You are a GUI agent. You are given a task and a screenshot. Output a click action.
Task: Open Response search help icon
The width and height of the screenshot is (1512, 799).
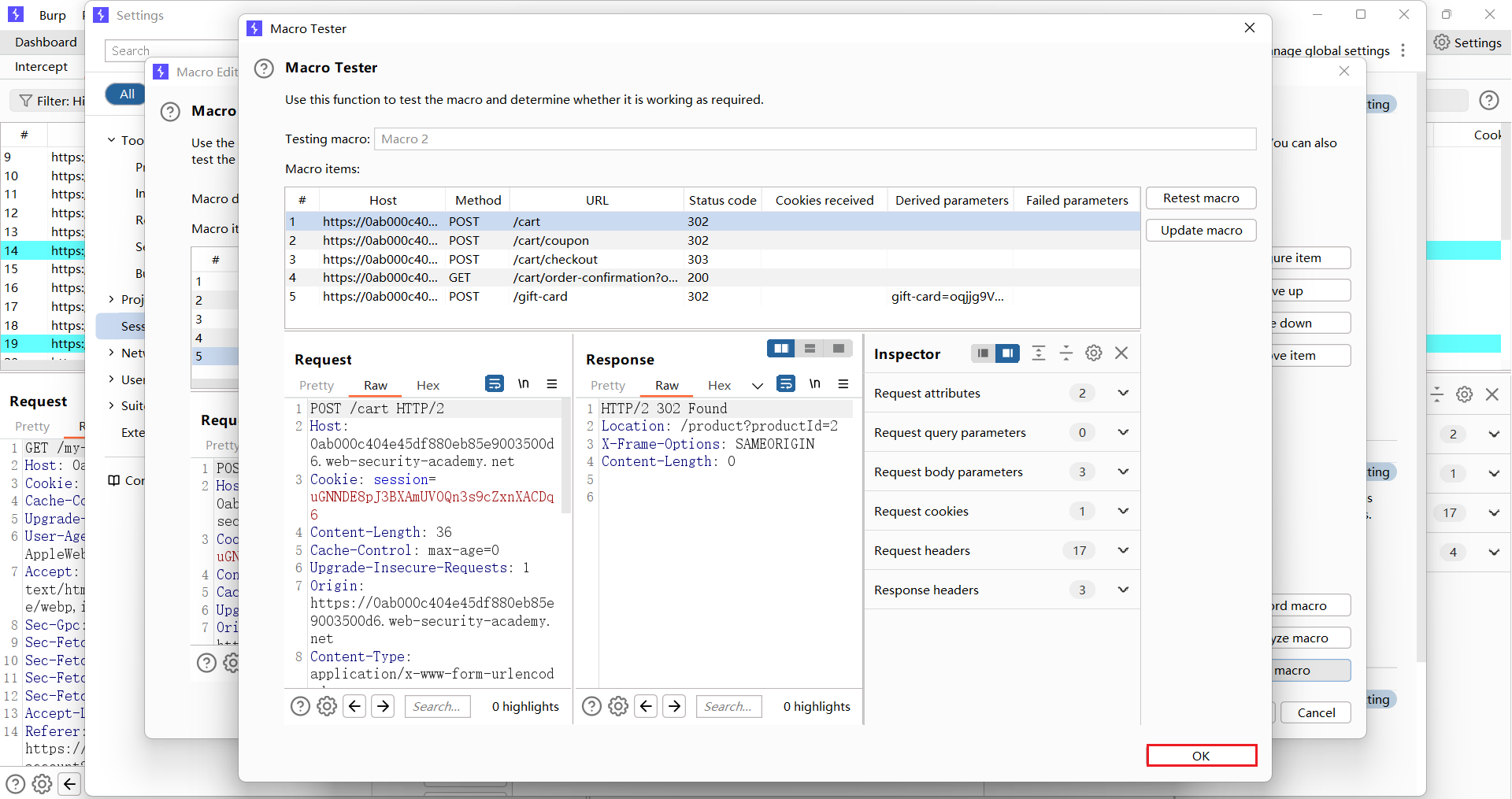591,706
